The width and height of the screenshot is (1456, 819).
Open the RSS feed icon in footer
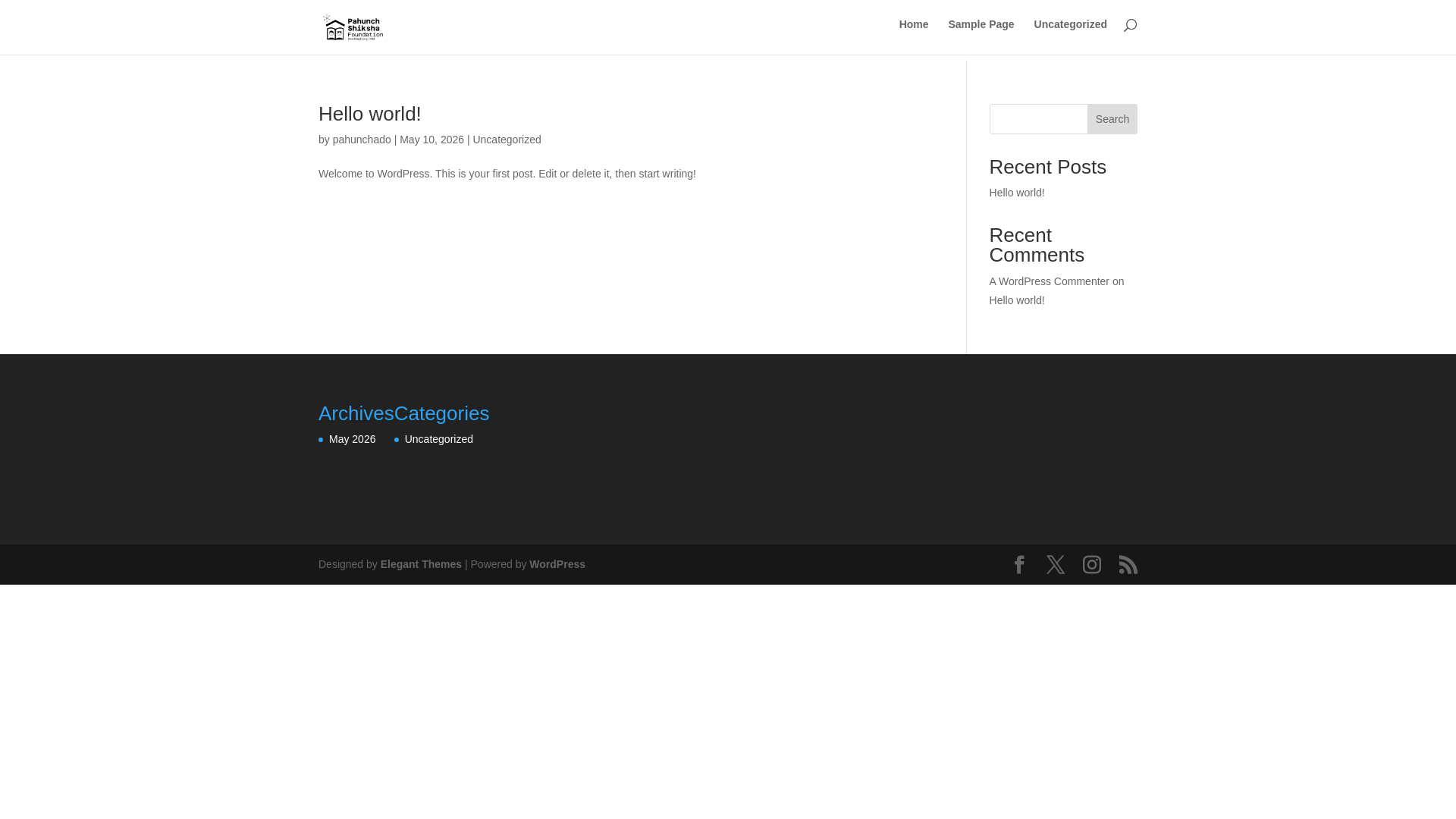tap(1128, 564)
